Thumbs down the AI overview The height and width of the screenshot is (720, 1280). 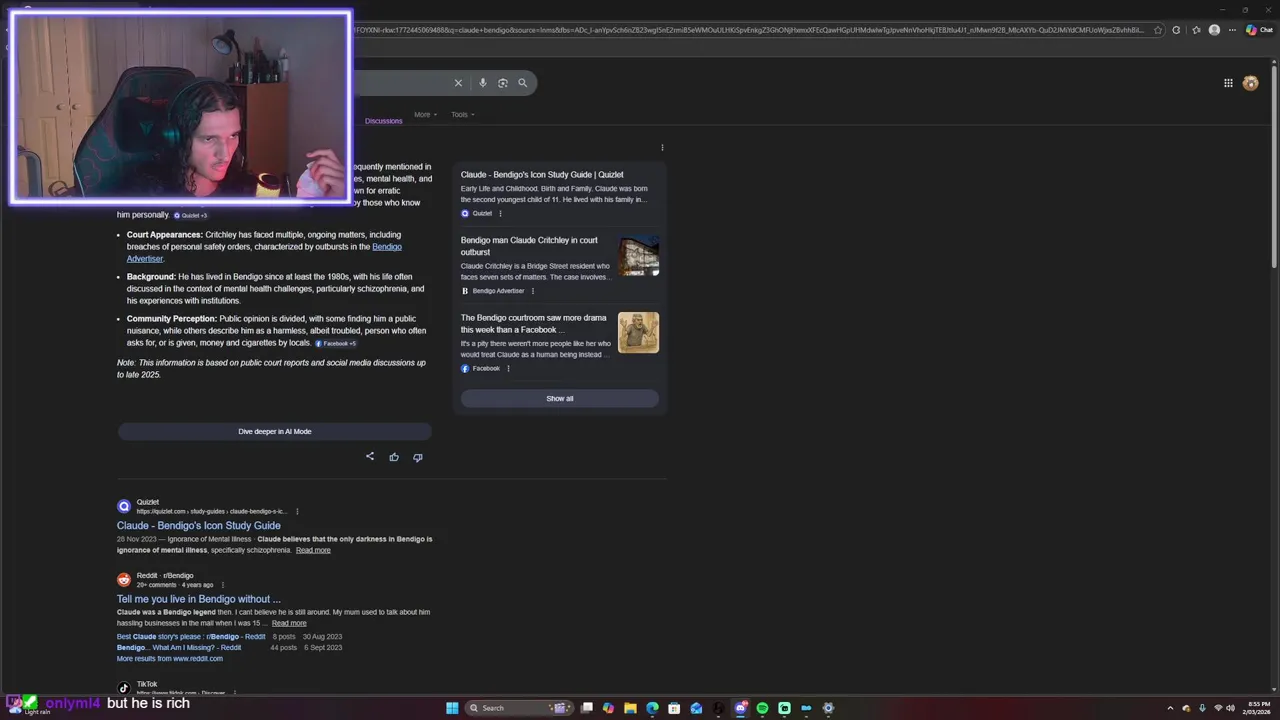[x=418, y=457]
